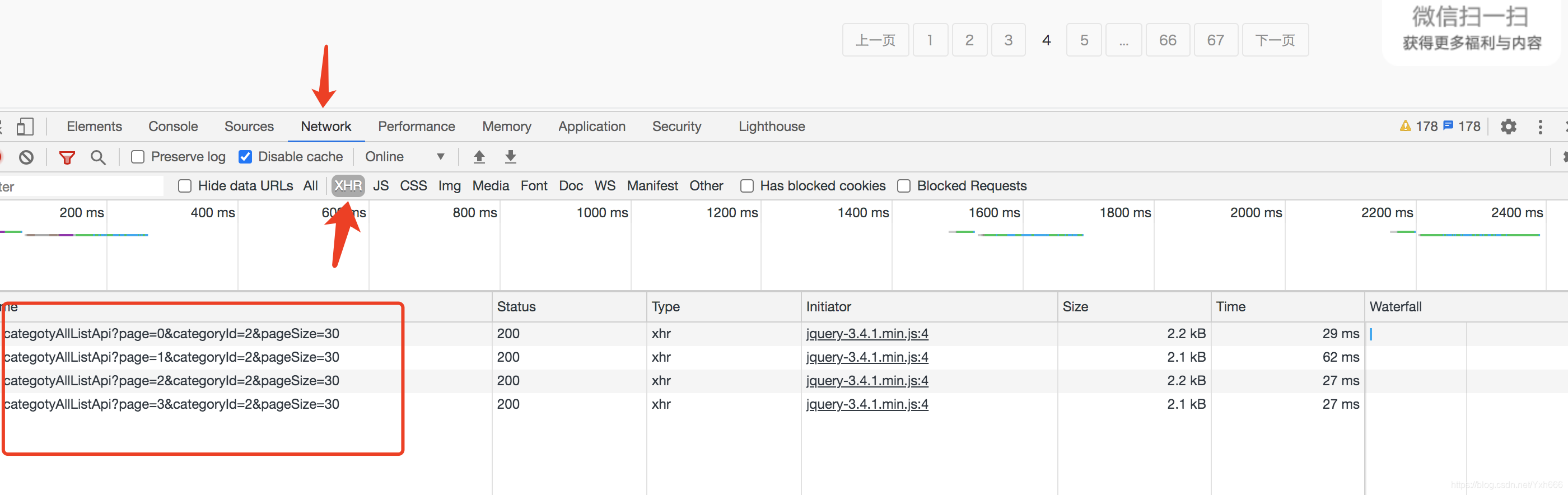Go to pagination page 1
1568x495 pixels.
coord(930,40)
